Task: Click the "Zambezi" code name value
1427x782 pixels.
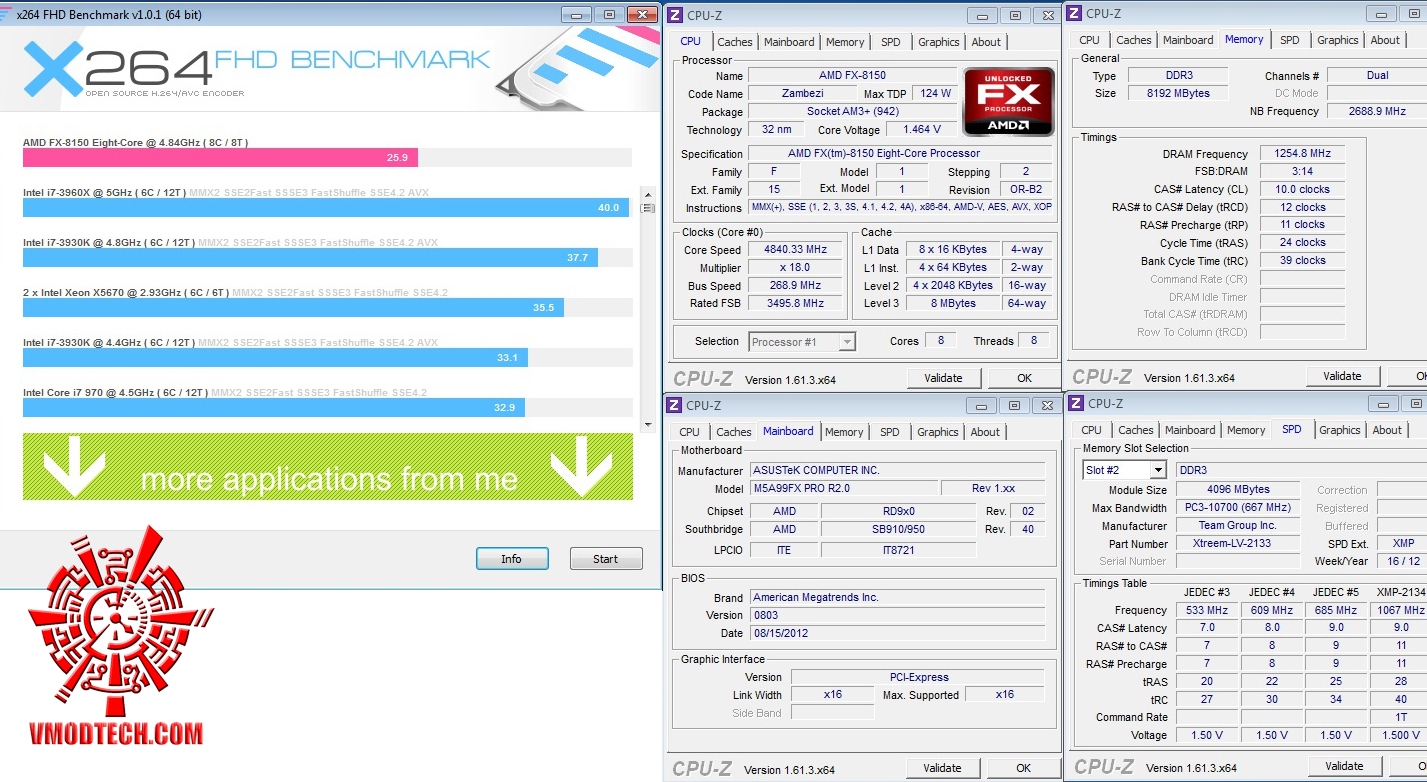Action: point(802,93)
